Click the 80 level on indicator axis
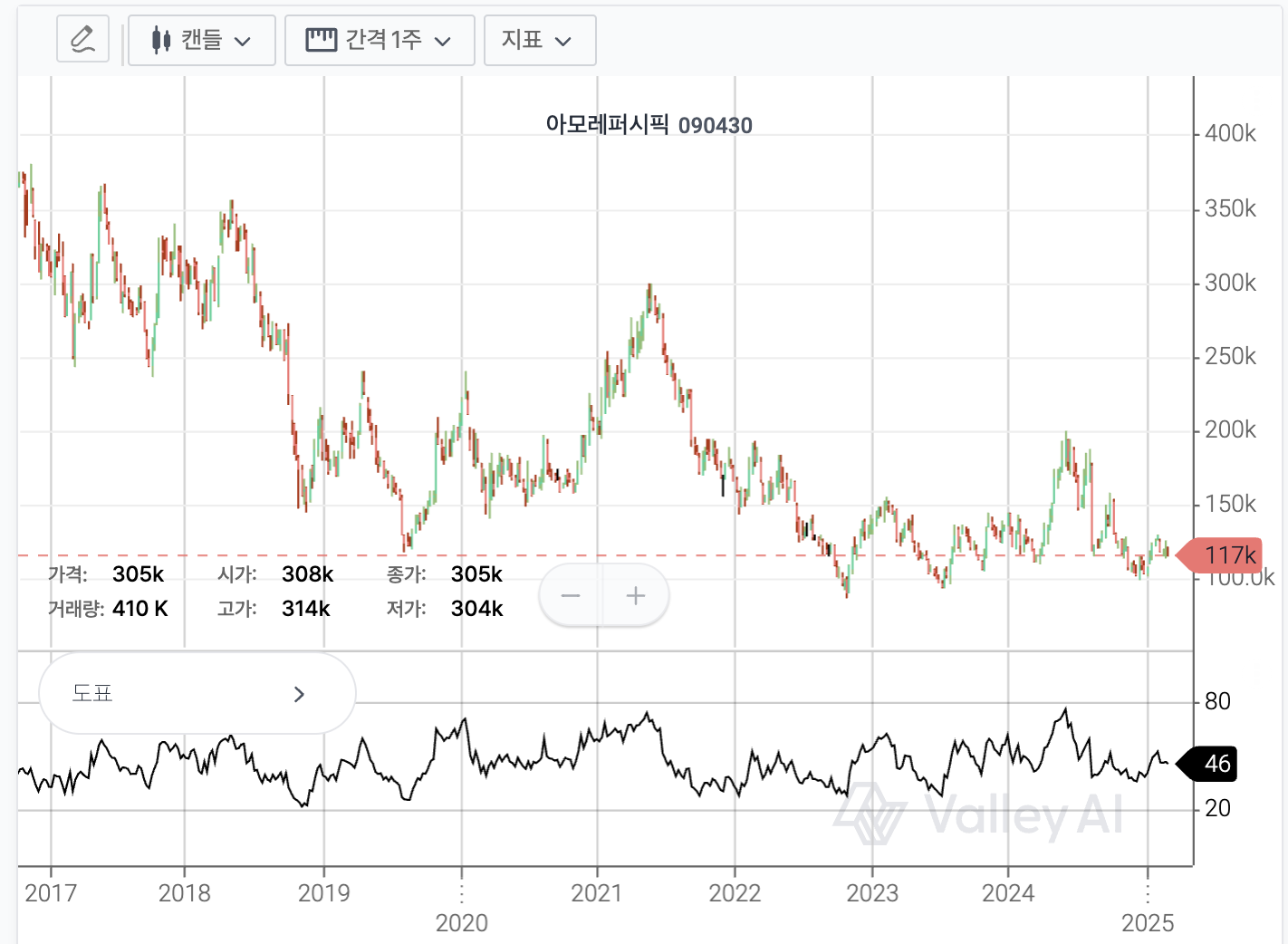This screenshot has height=944, width=1288. tap(1217, 701)
